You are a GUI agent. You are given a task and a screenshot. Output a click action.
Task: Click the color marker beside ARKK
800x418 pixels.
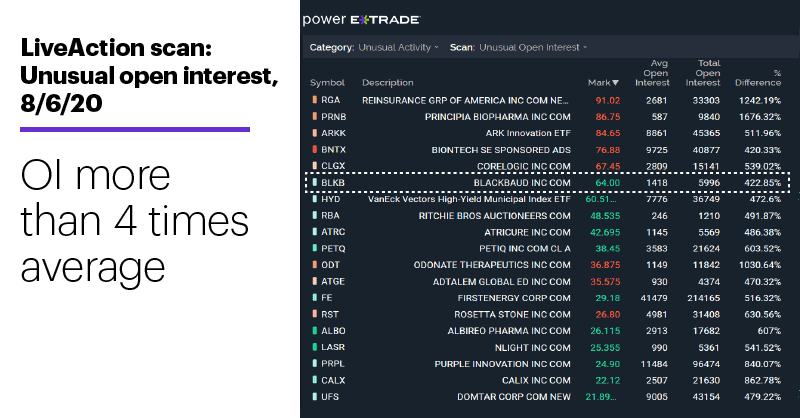pos(315,133)
